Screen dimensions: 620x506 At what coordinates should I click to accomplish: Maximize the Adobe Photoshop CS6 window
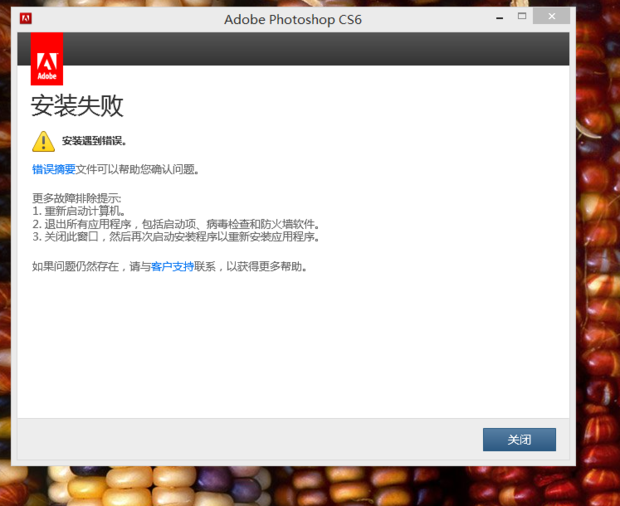point(522,16)
